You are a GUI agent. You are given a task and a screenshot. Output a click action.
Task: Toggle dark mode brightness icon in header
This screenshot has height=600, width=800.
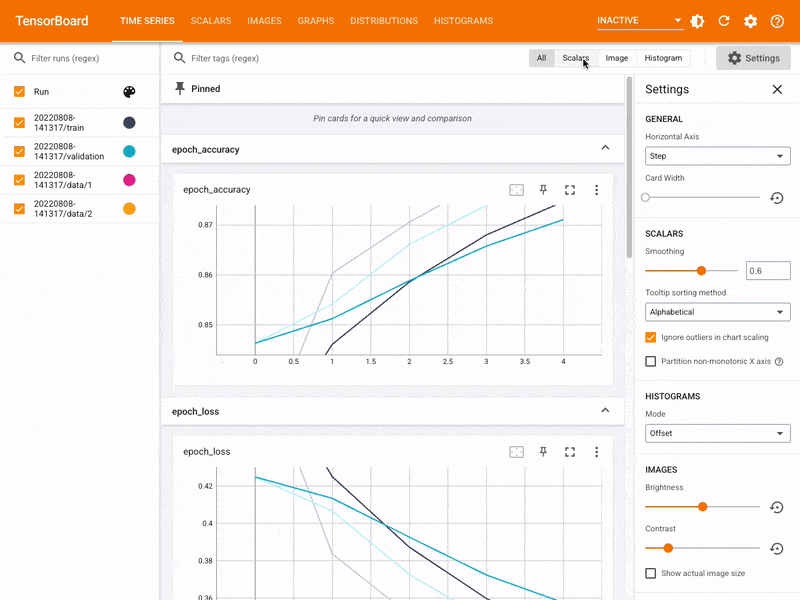(697, 21)
